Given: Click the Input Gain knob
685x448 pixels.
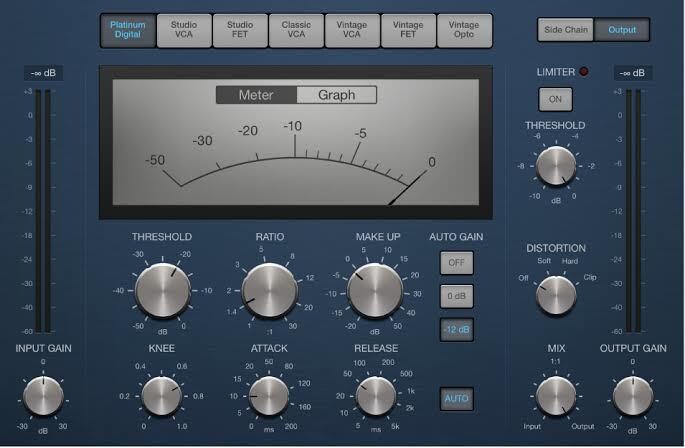Looking at the screenshot, I should click(43, 396).
